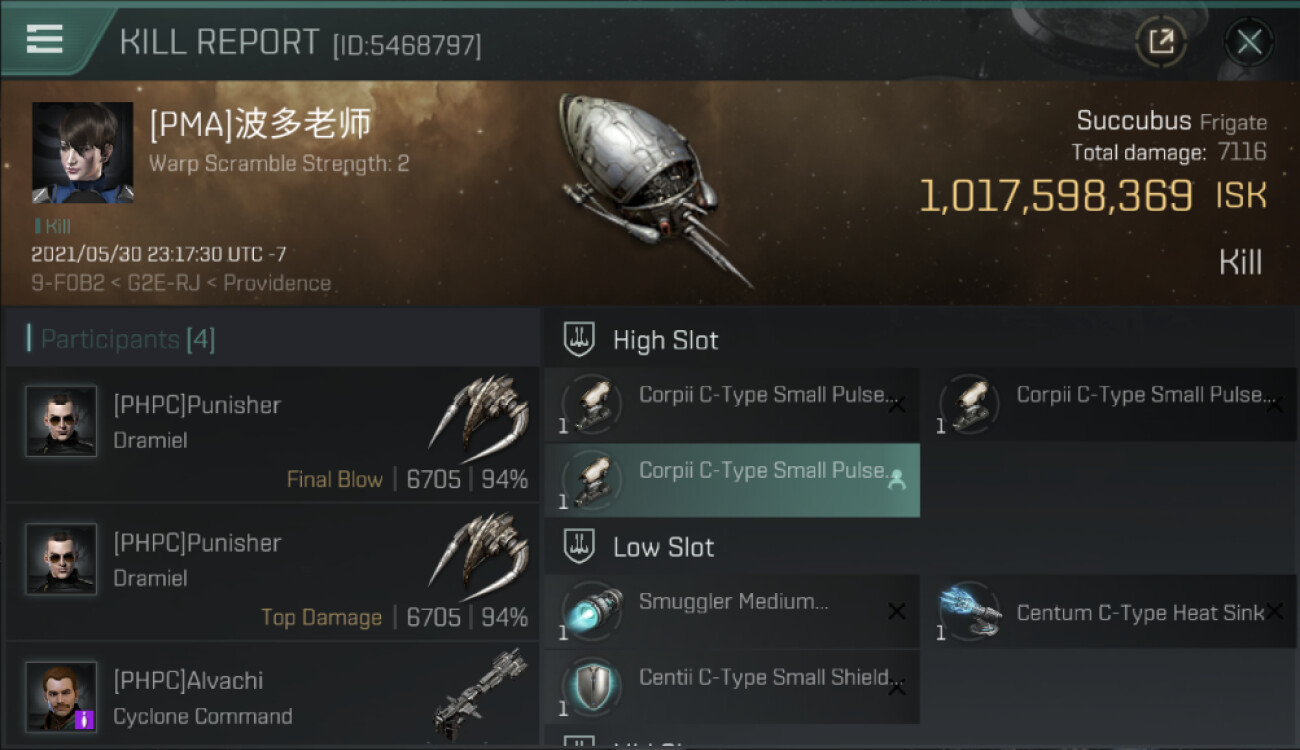Image resolution: width=1300 pixels, height=750 pixels.
Task: Select the Centii C-Type Small Shield module
Action: coord(732,687)
